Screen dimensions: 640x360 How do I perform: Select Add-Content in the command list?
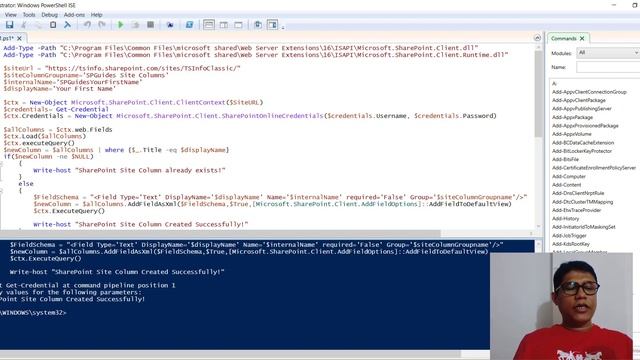[567, 185]
